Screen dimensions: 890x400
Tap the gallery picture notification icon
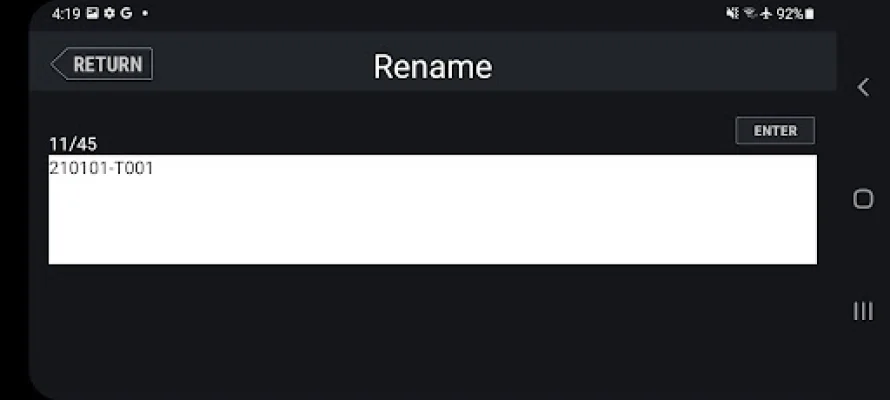click(92, 14)
